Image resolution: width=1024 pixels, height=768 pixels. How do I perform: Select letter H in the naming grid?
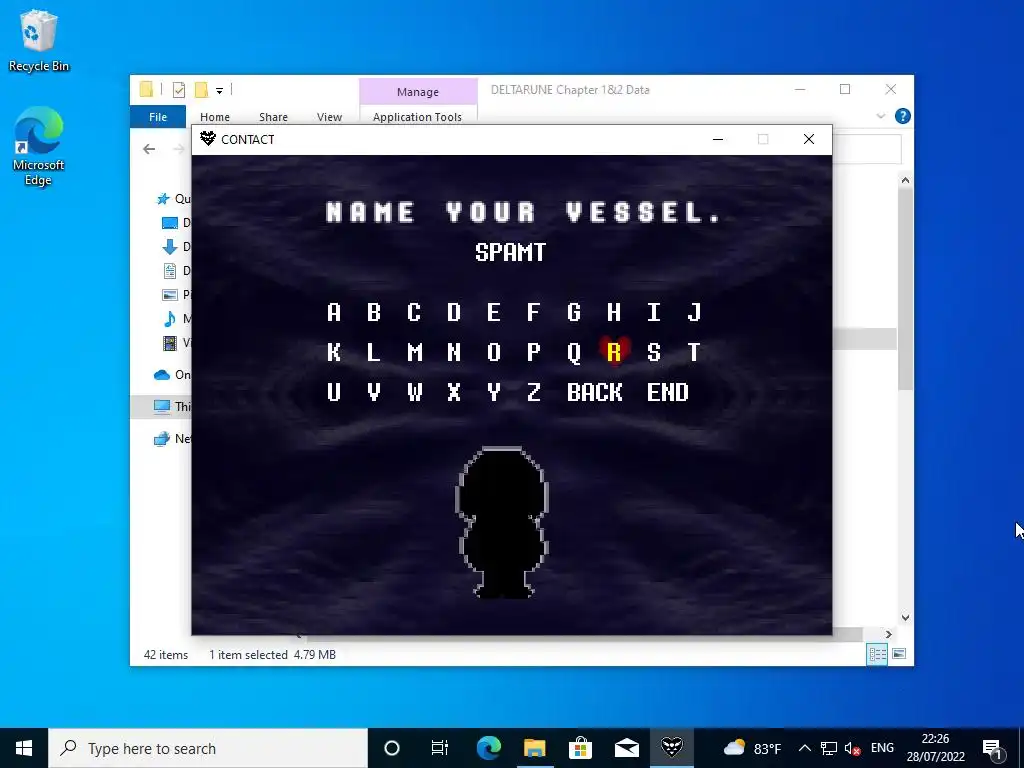point(613,312)
